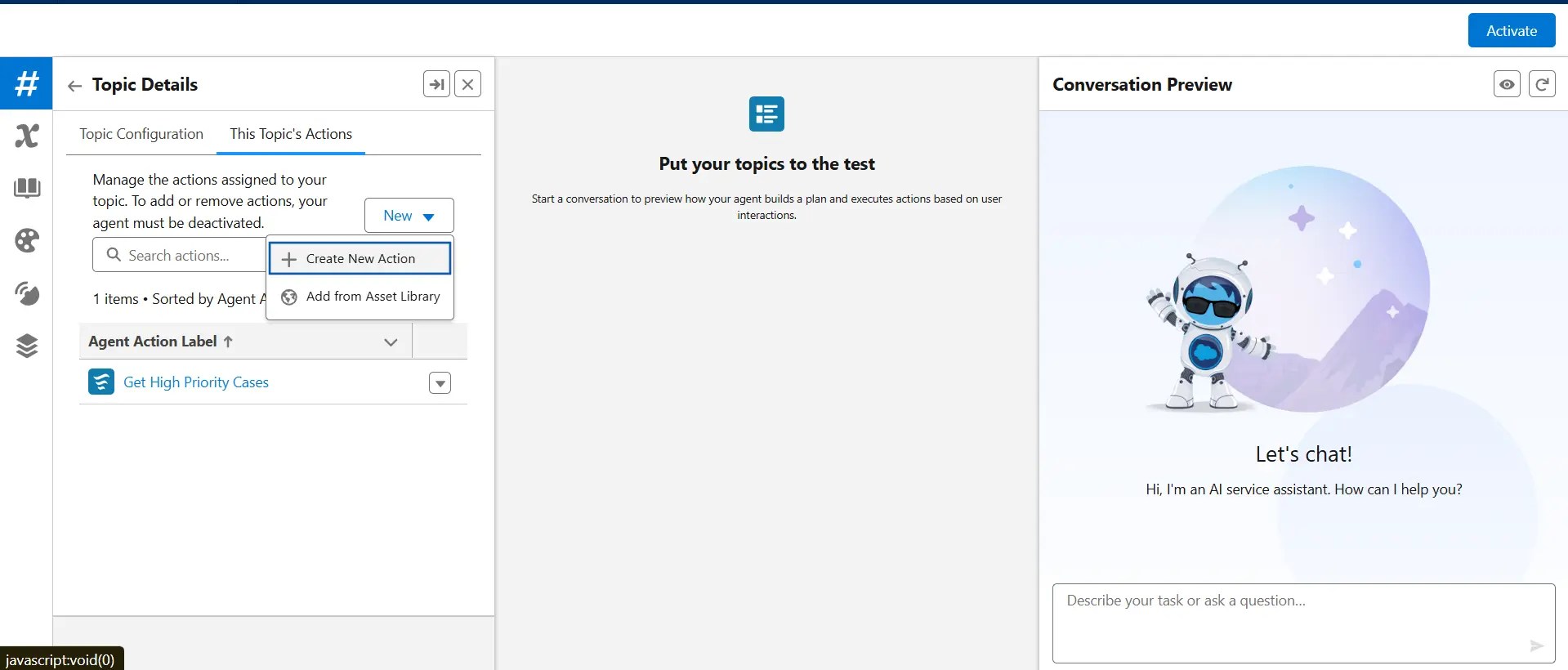The height and width of the screenshot is (670, 1568).
Task: Close the Topic Details panel
Action: tap(467, 84)
